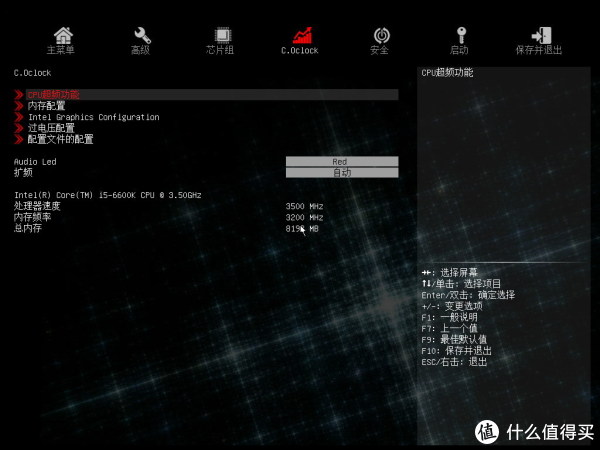This screenshot has width=600, height=450.
Task: Open the 安全 power-shield icon
Action: (x=382, y=35)
